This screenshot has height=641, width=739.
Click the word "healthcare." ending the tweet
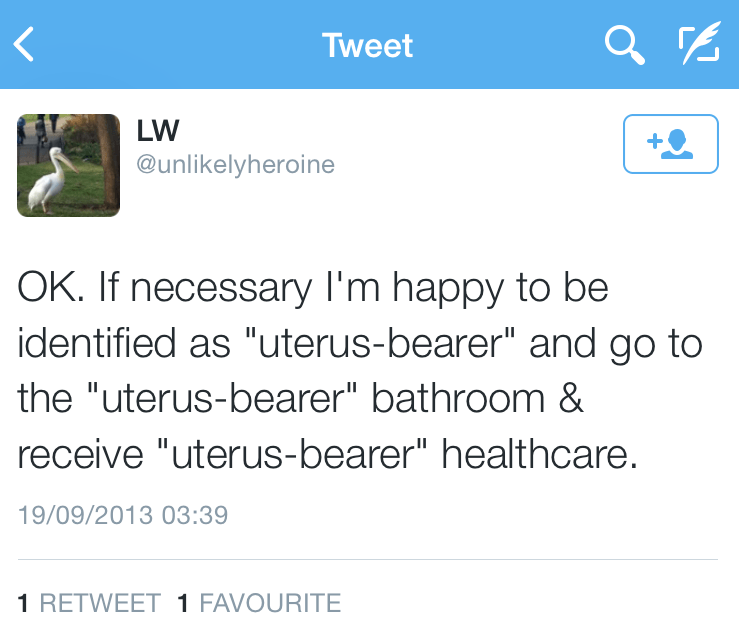[539, 455]
